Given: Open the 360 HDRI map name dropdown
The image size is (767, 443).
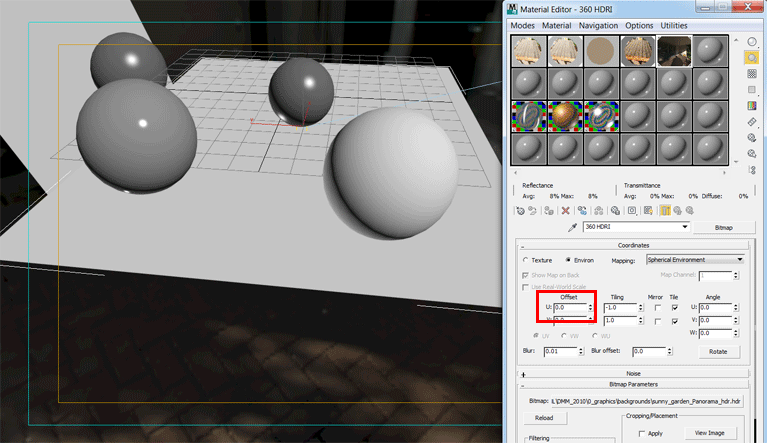Looking at the screenshot, I should click(685, 227).
